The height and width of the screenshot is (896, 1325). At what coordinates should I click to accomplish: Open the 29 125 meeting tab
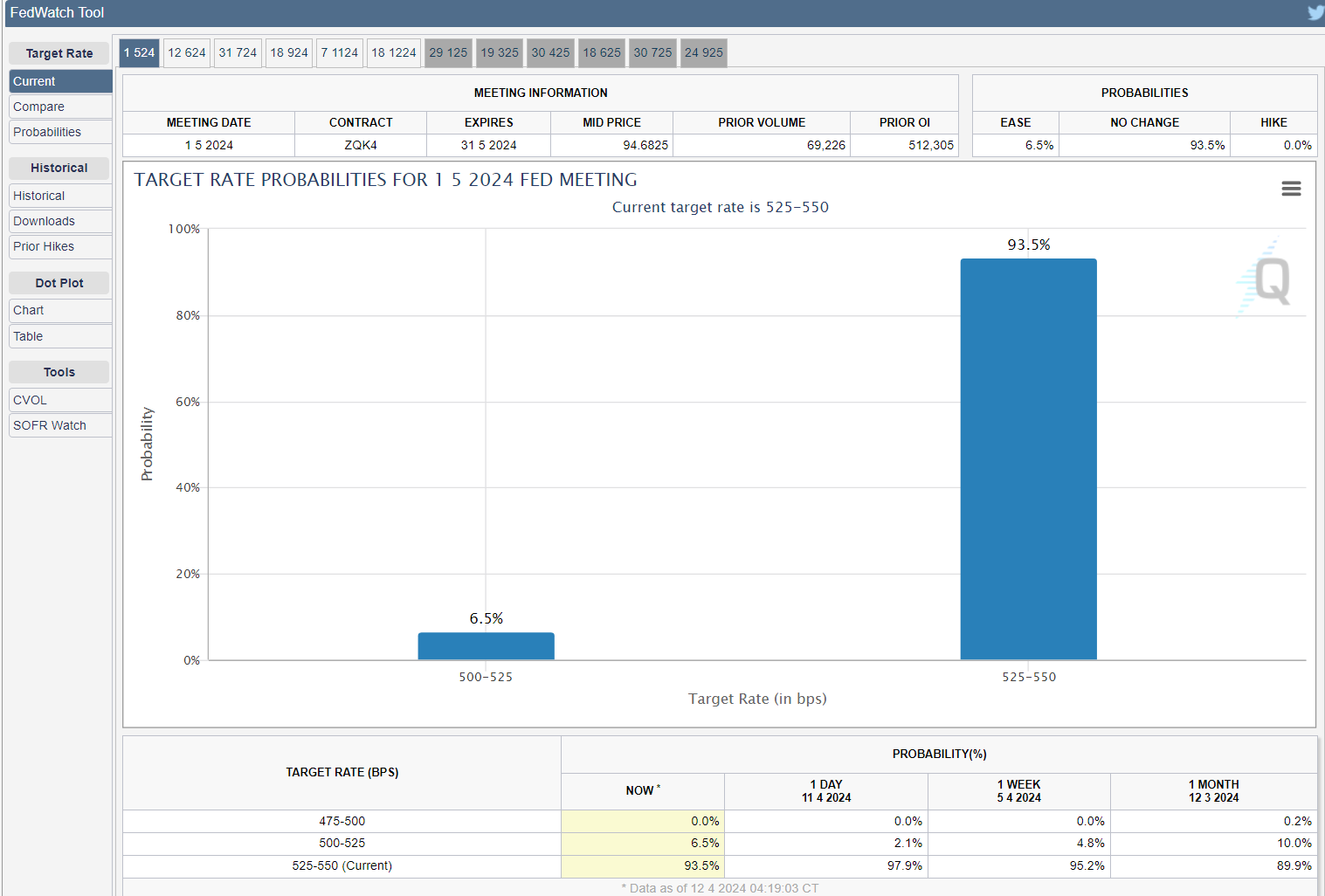tap(448, 52)
